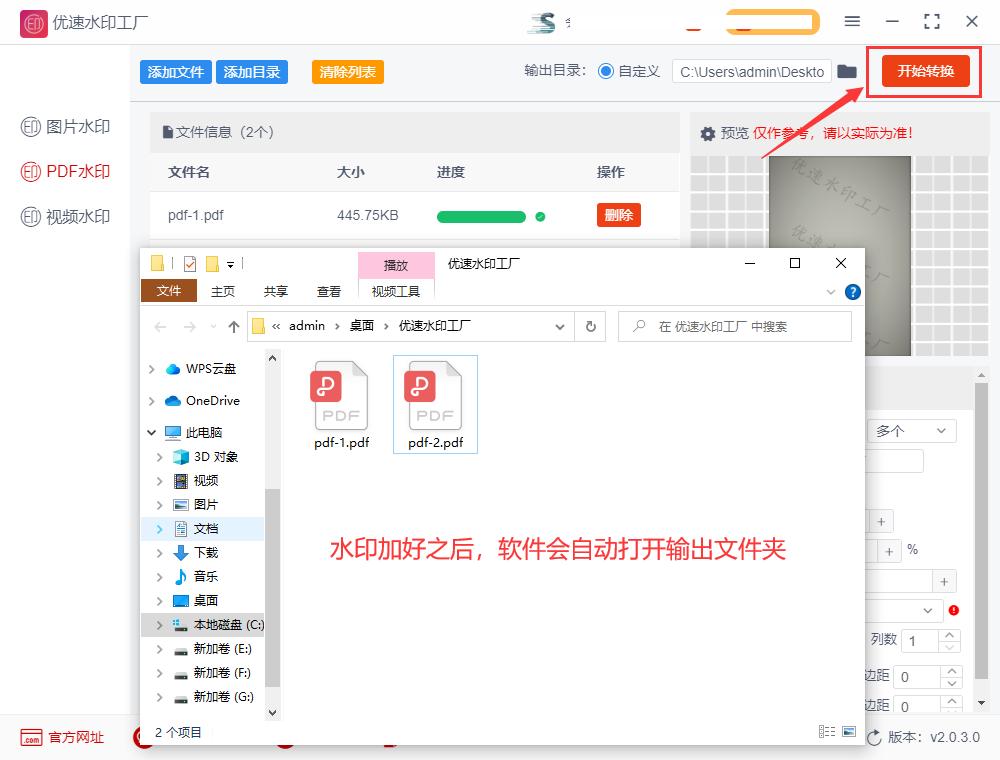Switch to the 查看 tab in Explorer
Screen dimensions: 1000x760
tap(329, 290)
